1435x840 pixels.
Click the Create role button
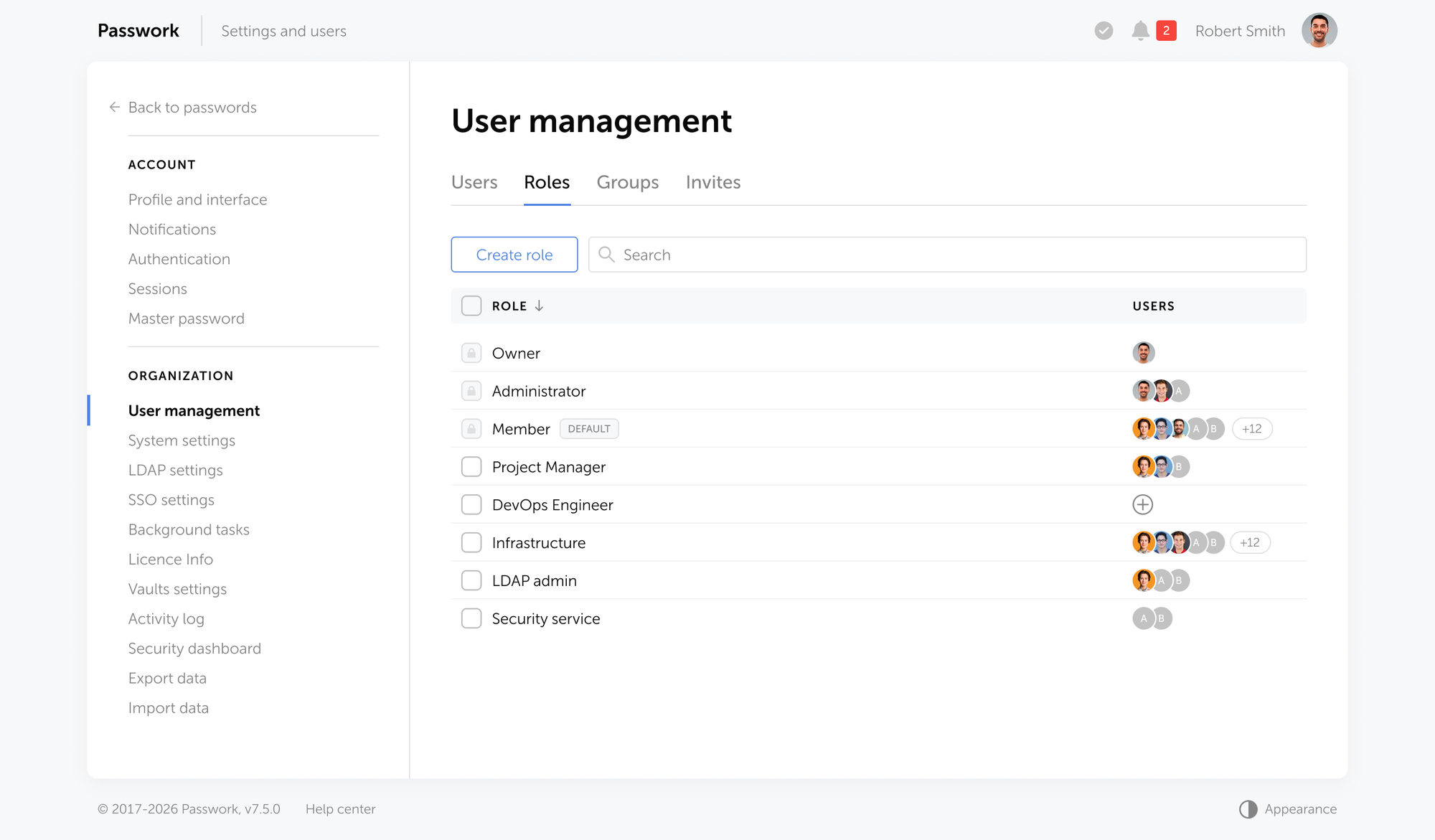tap(514, 255)
